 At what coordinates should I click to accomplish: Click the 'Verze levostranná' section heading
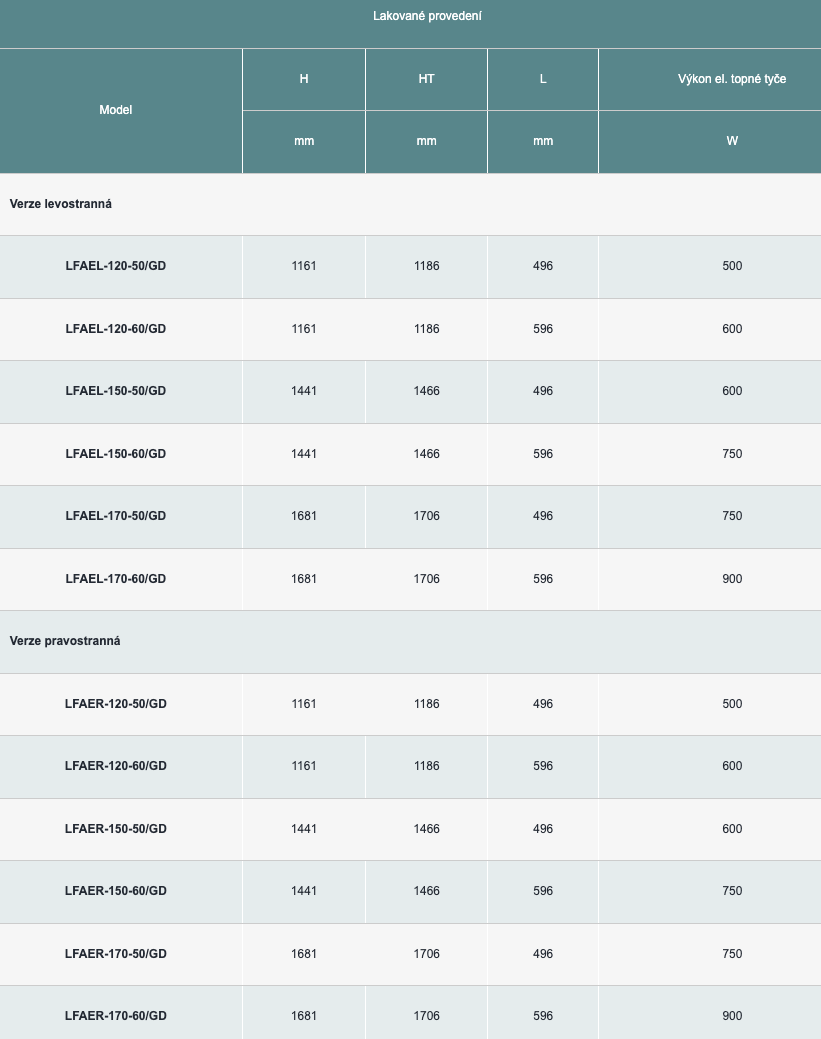click(61, 204)
